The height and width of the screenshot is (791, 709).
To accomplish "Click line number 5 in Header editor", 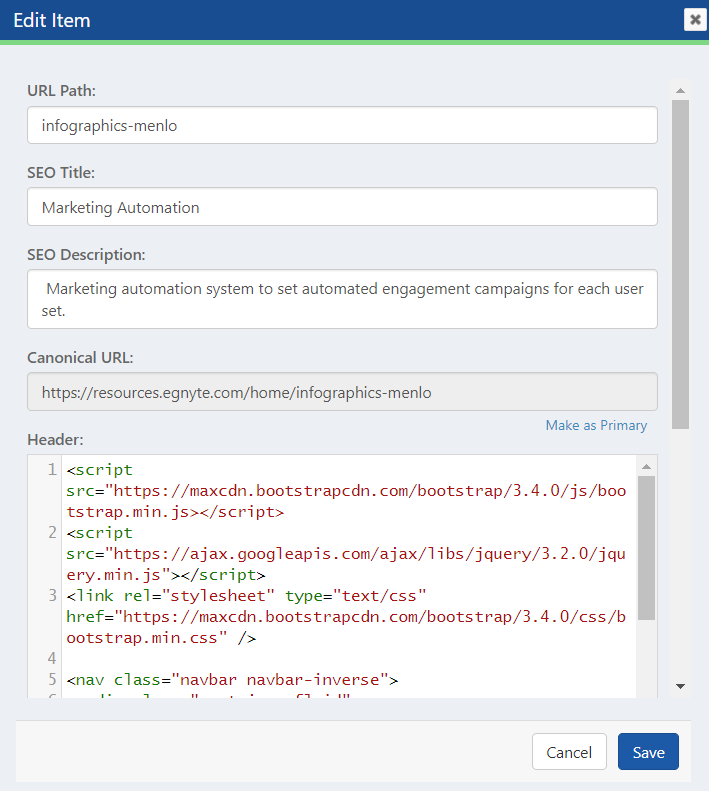I will [x=52, y=680].
